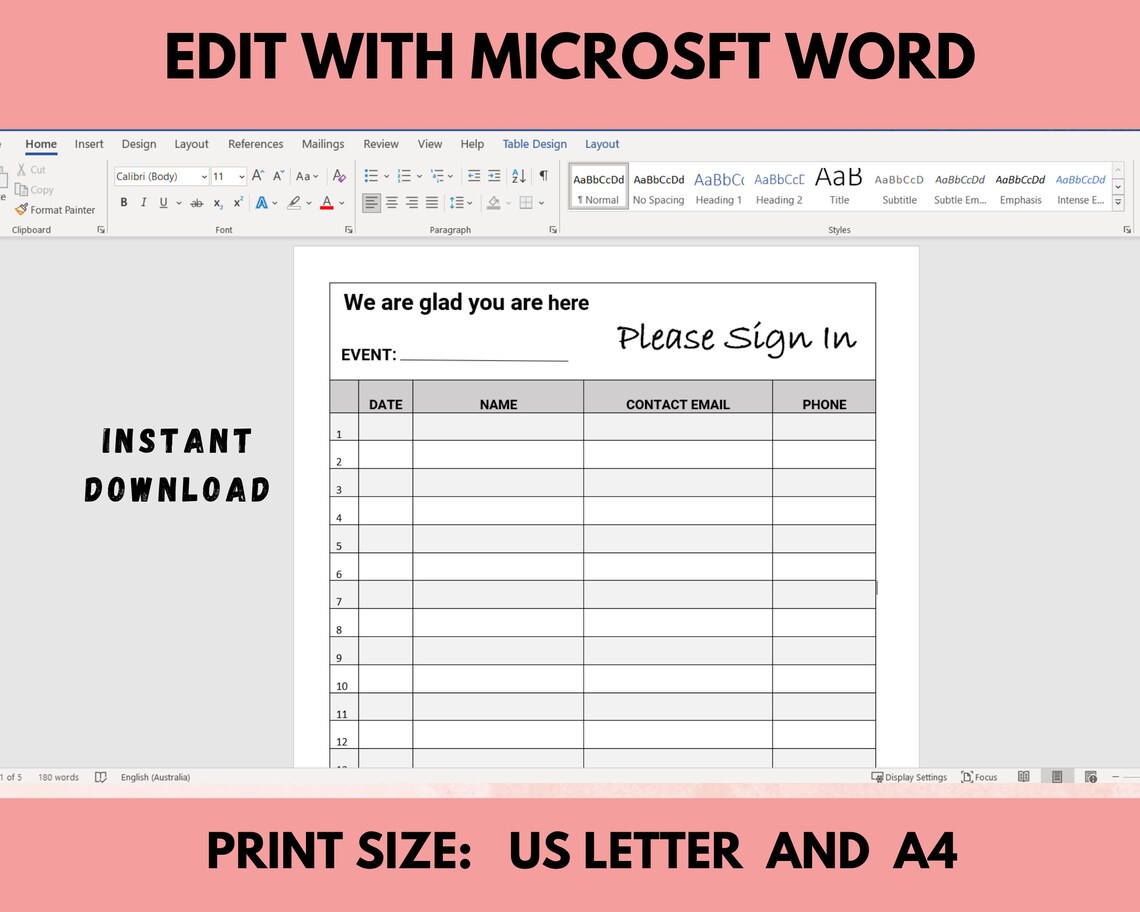
Task: Clear all formatting with the eraser icon
Action: [x=339, y=176]
